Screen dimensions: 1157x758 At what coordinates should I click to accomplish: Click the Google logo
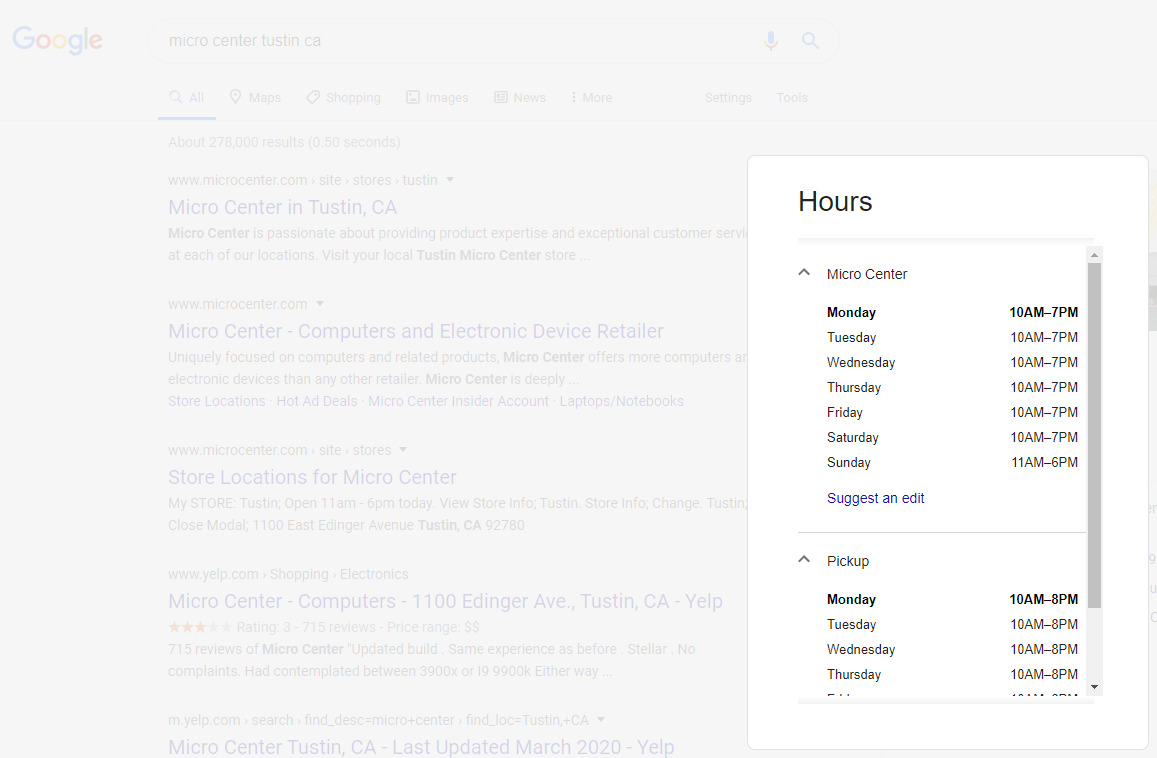(x=58, y=40)
